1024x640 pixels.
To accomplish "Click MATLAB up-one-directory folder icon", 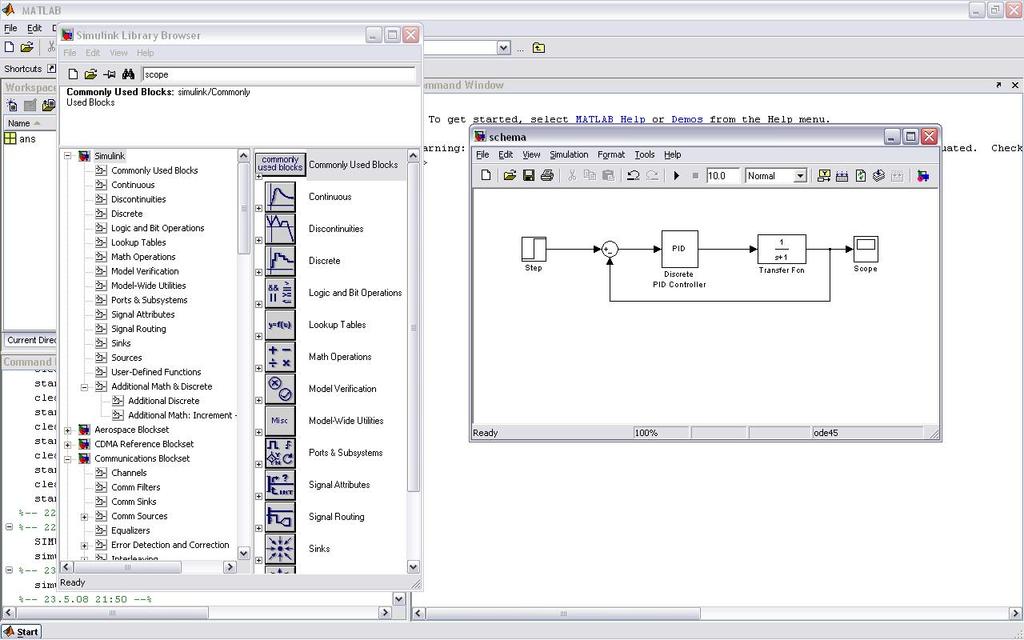I will [538, 48].
